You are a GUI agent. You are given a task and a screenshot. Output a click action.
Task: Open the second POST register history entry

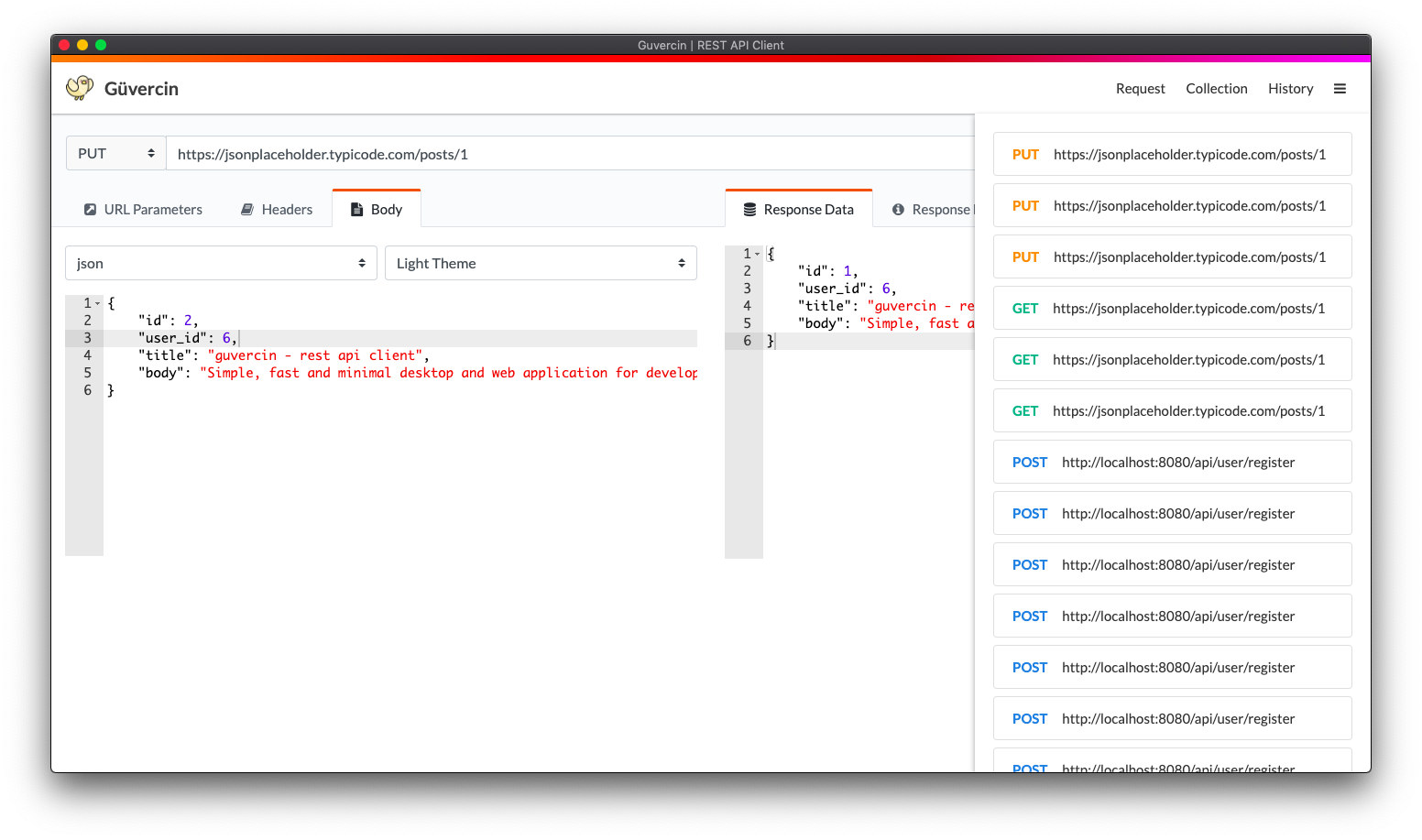(x=1173, y=513)
